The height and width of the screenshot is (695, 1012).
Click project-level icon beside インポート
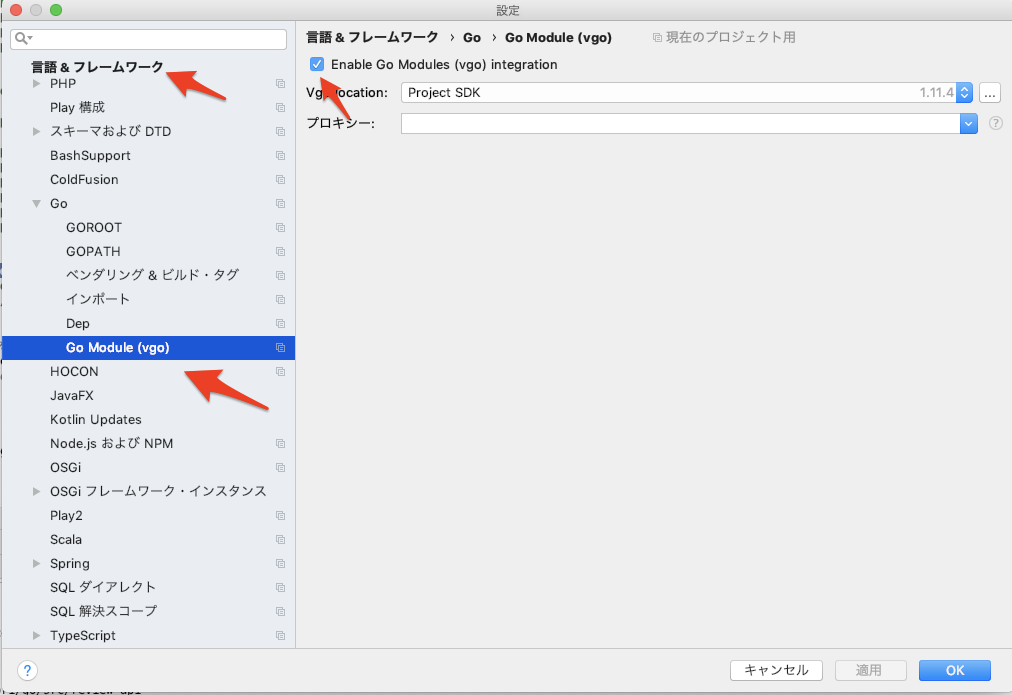click(280, 299)
